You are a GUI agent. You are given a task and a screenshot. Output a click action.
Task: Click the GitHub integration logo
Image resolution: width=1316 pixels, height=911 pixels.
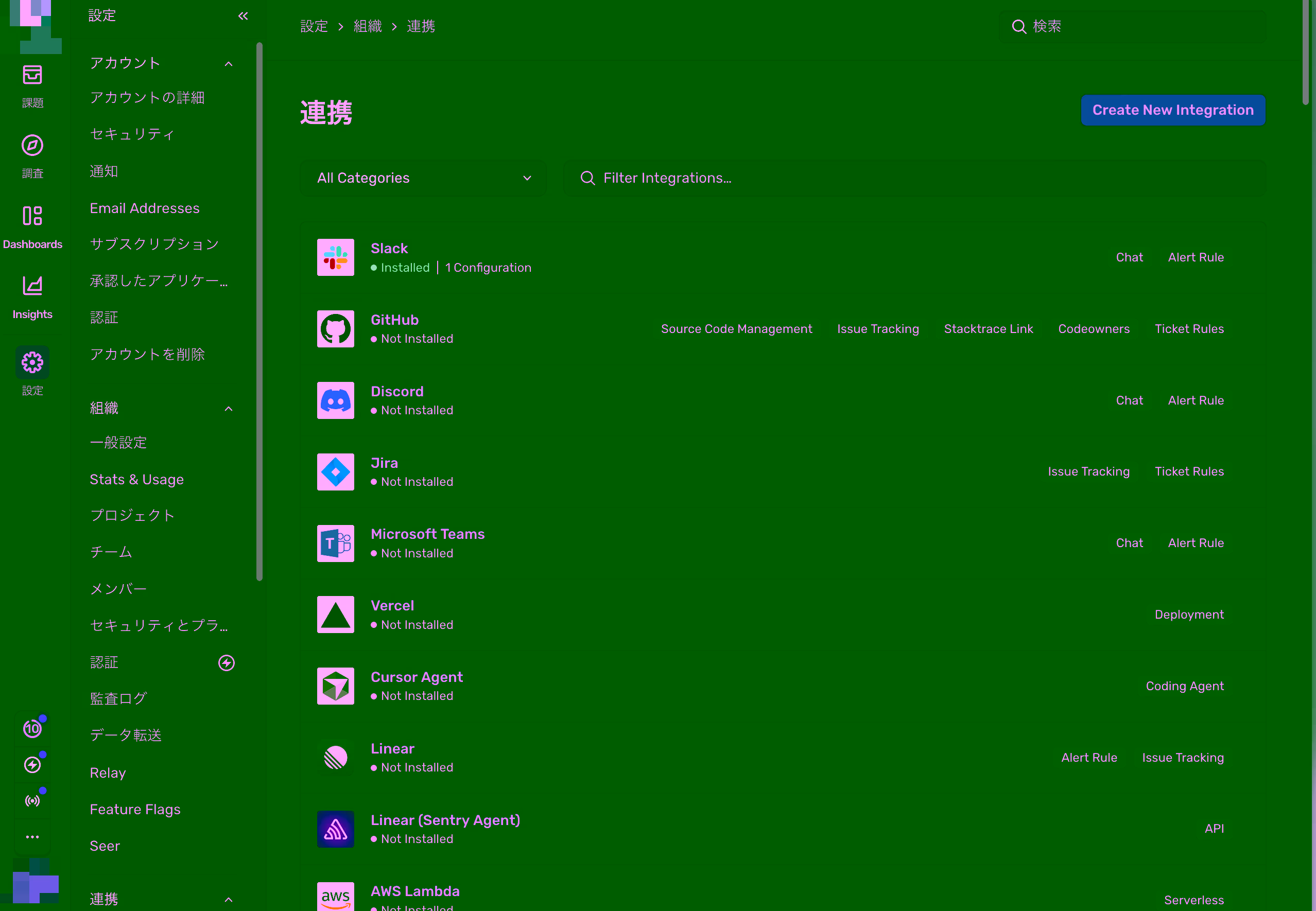pos(335,329)
